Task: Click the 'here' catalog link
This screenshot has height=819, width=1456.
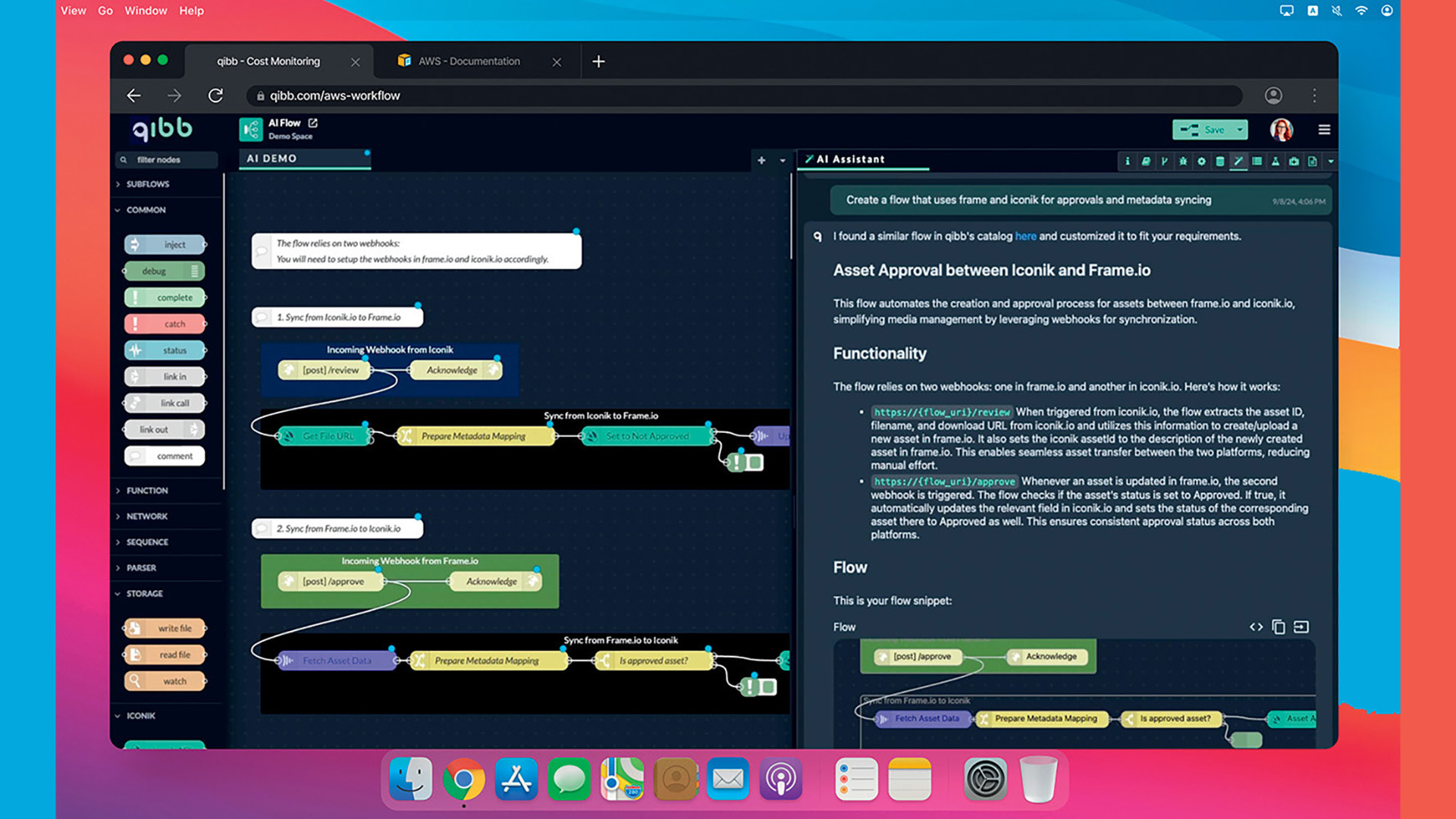Action: (x=1025, y=236)
